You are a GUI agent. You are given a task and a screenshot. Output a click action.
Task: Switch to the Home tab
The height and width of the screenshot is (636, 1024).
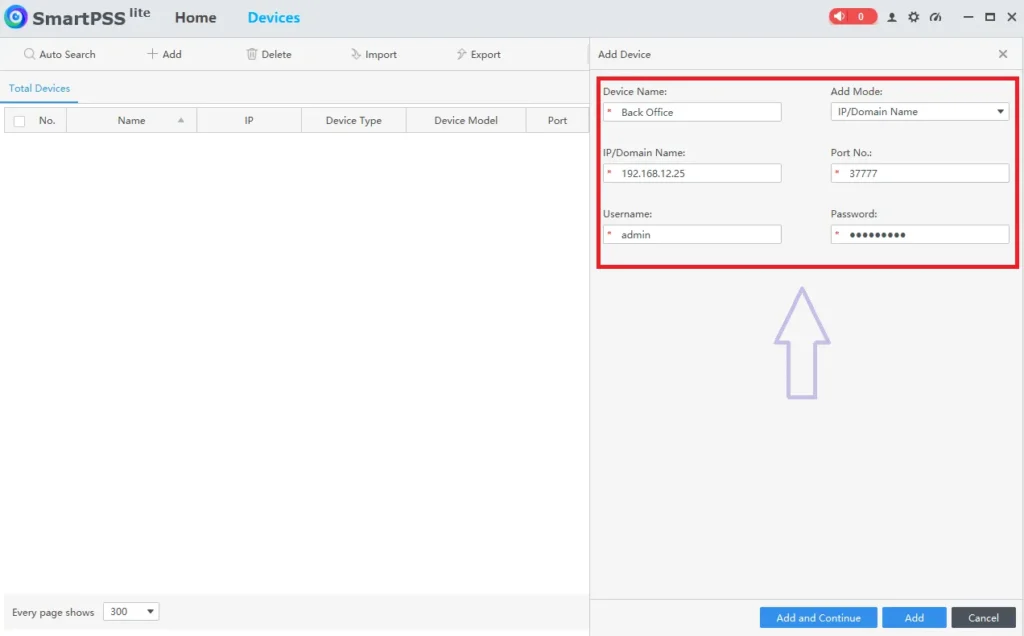pyautogui.click(x=195, y=17)
